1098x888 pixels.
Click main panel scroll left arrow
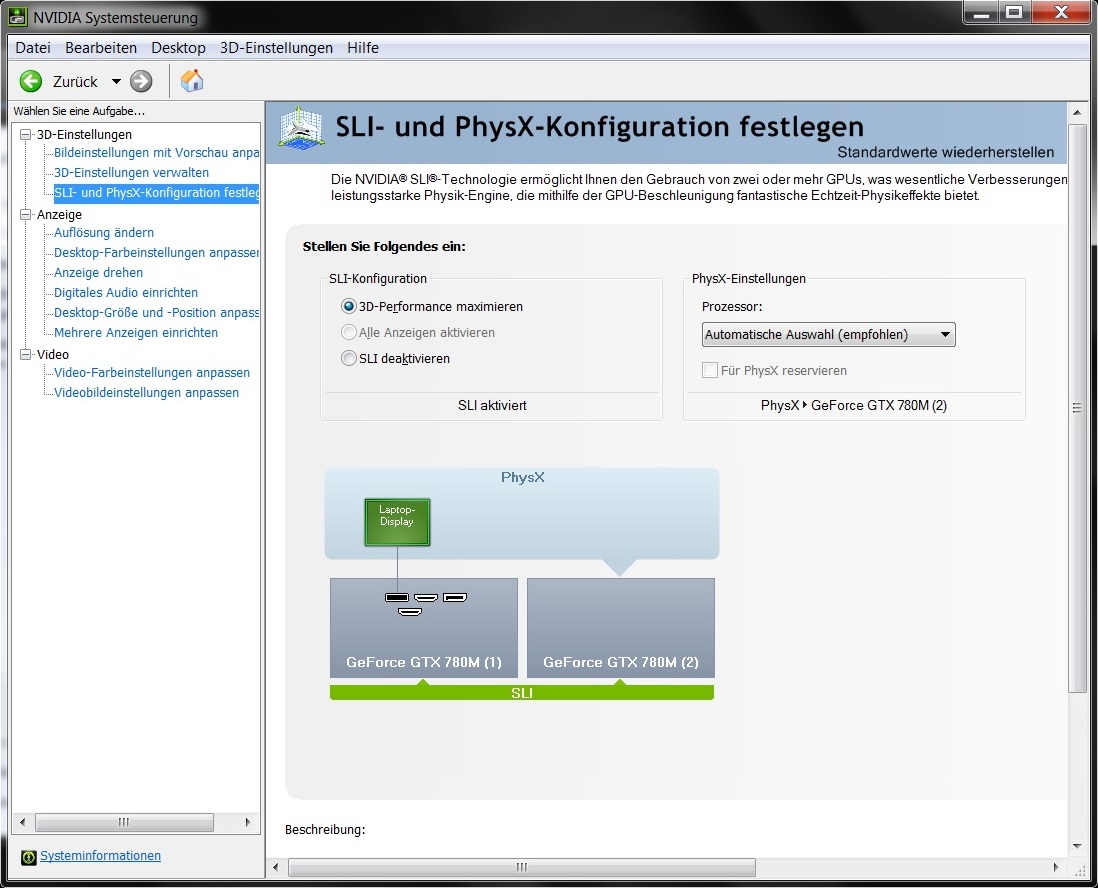(275, 867)
